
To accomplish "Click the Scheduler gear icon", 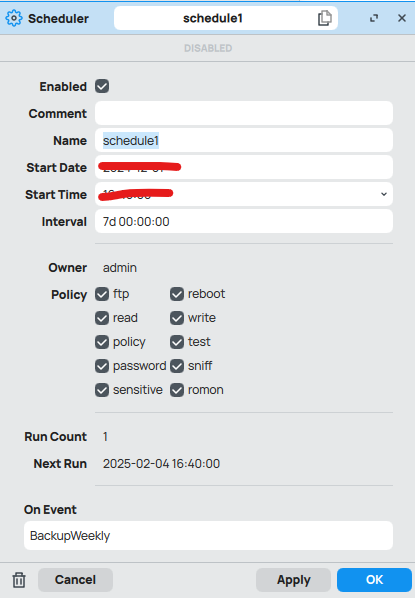I will pyautogui.click(x=14, y=18).
